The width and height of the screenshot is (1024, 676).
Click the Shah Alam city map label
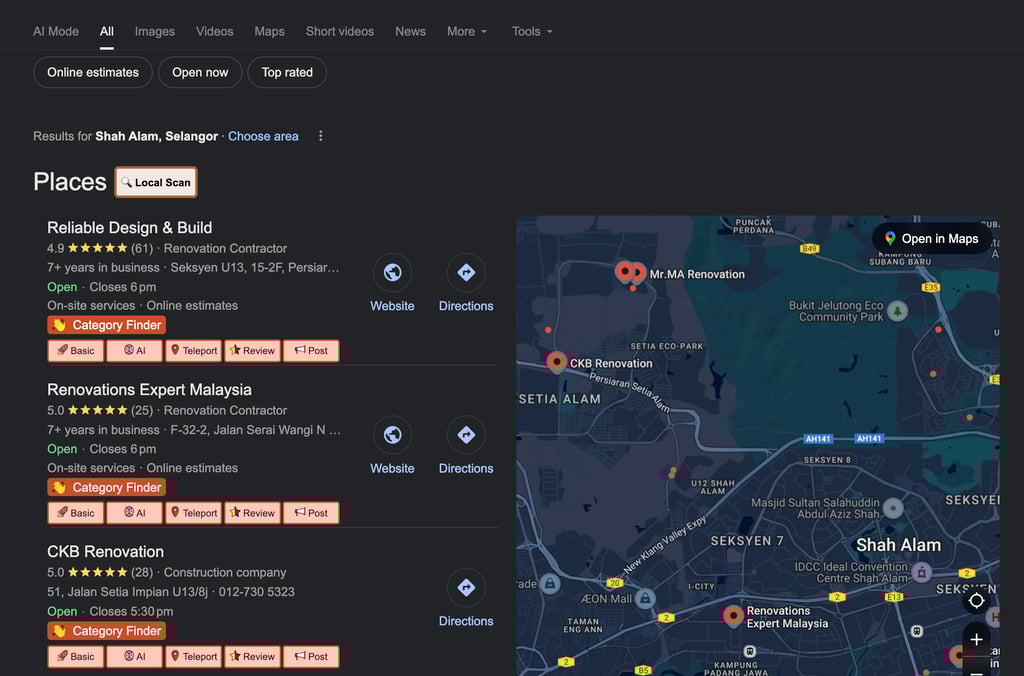898,545
